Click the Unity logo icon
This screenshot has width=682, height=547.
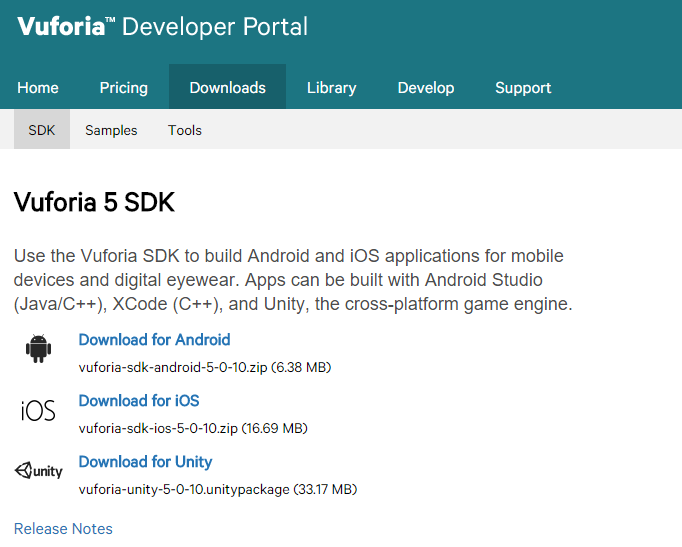point(38,470)
